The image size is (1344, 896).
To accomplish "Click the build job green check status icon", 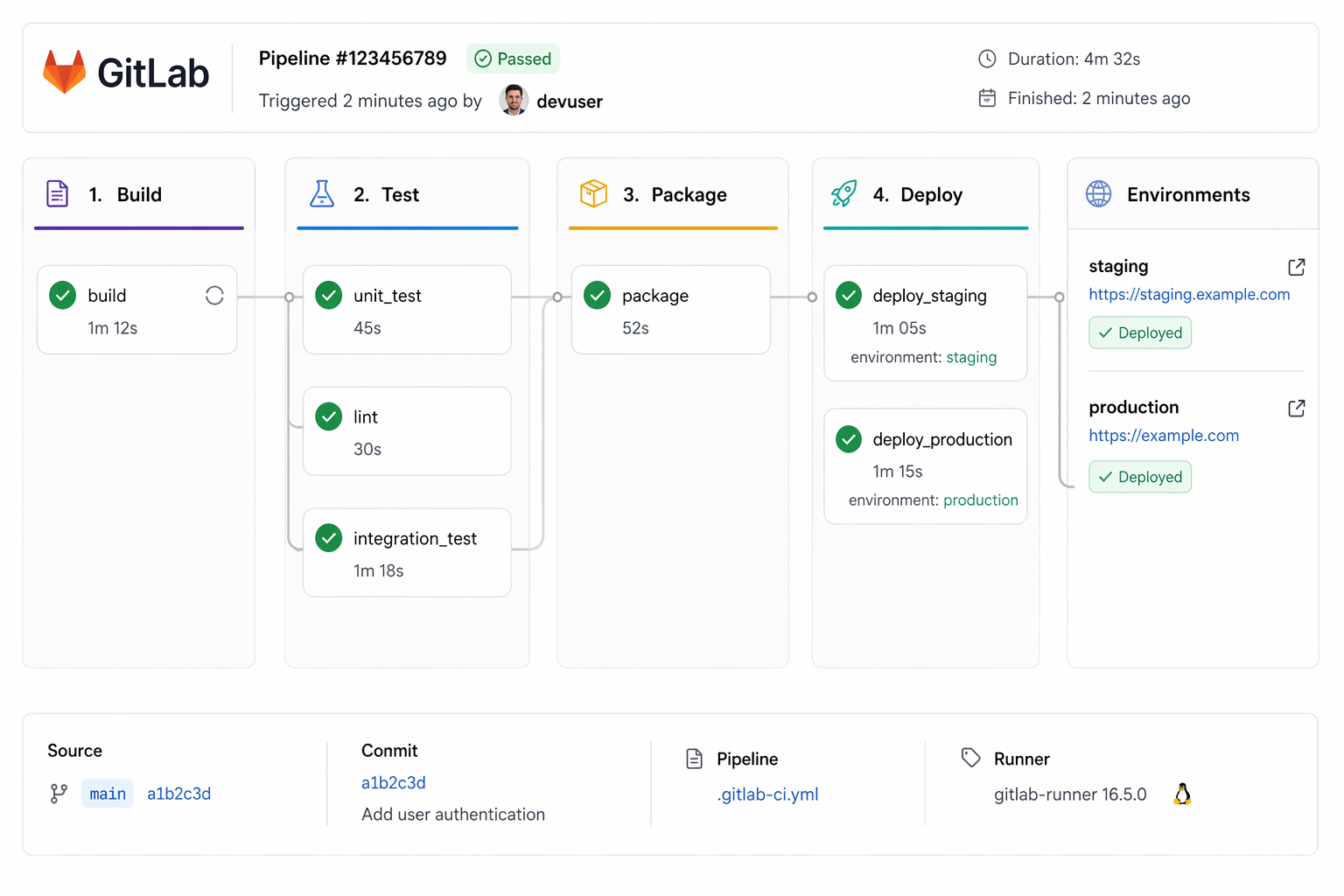I will (63, 296).
